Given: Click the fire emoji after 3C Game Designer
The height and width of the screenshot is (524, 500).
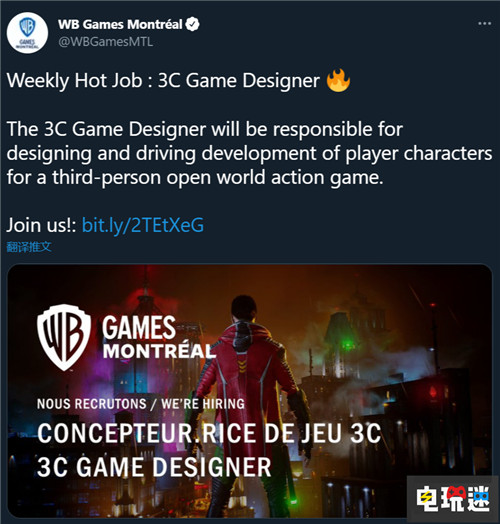Looking at the screenshot, I should click(x=338, y=80).
